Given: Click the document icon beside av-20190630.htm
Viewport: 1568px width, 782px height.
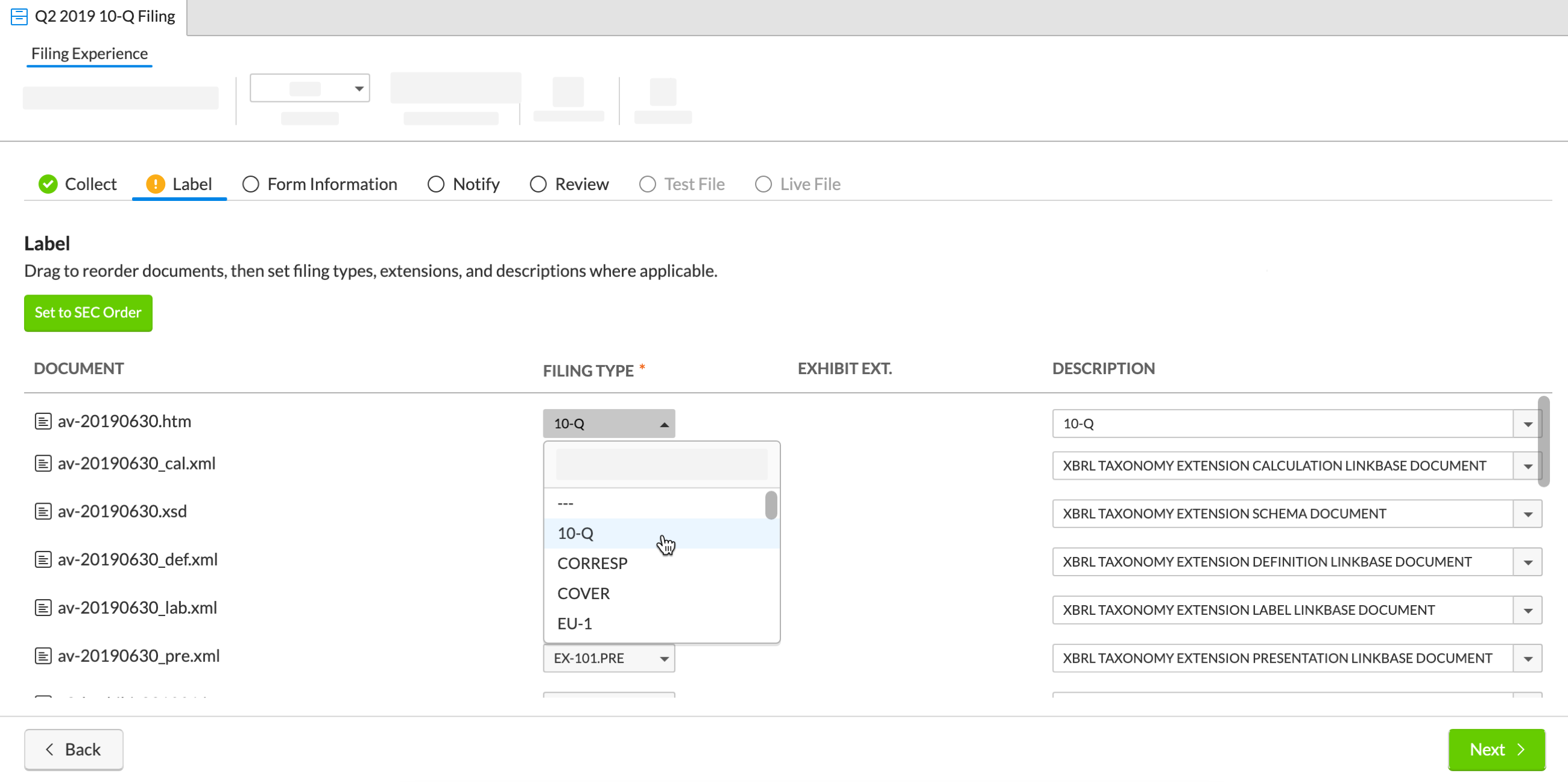Looking at the screenshot, I should [x=43, y=421].
